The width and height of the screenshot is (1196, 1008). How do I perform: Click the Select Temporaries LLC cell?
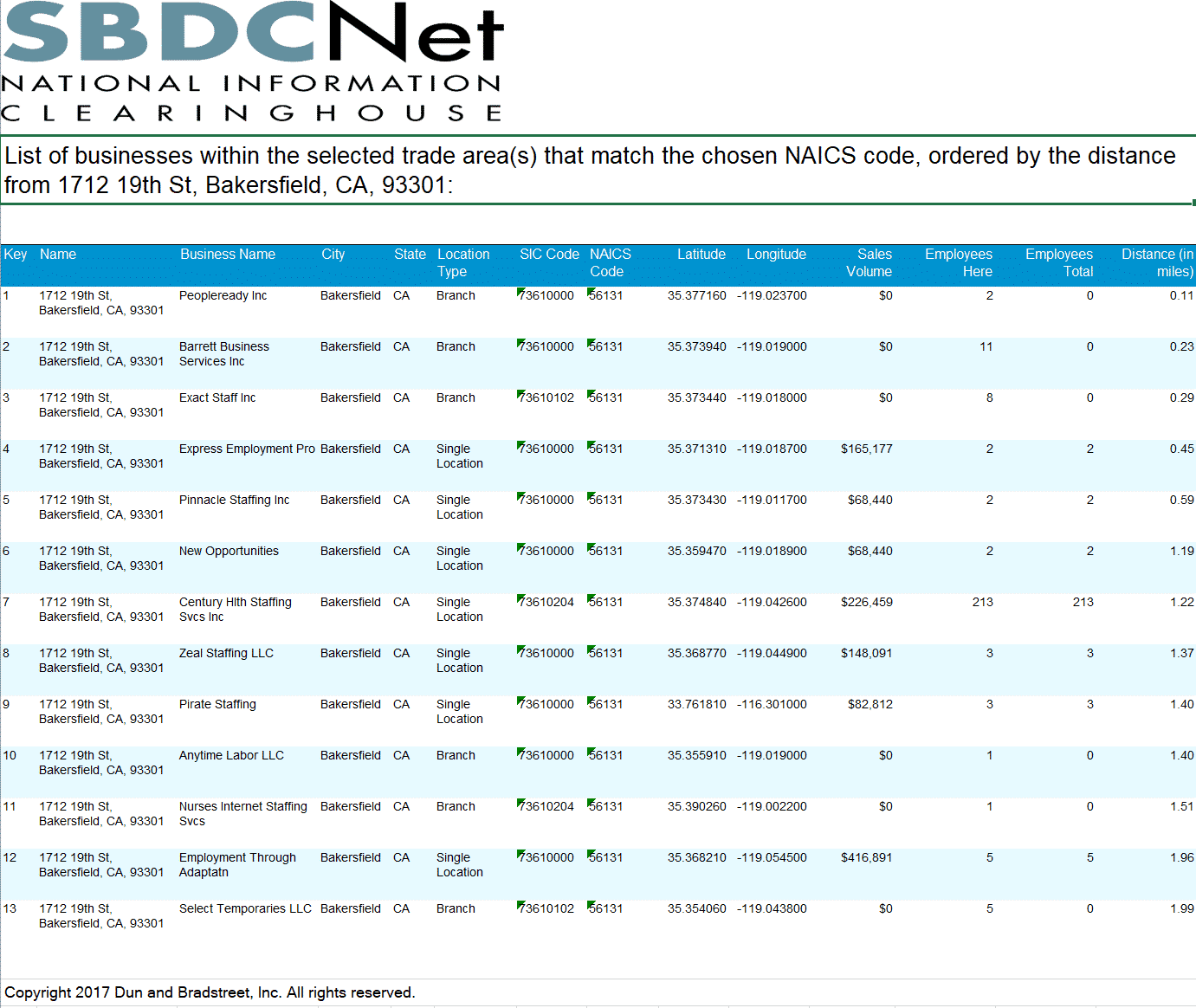coord(245,909)
